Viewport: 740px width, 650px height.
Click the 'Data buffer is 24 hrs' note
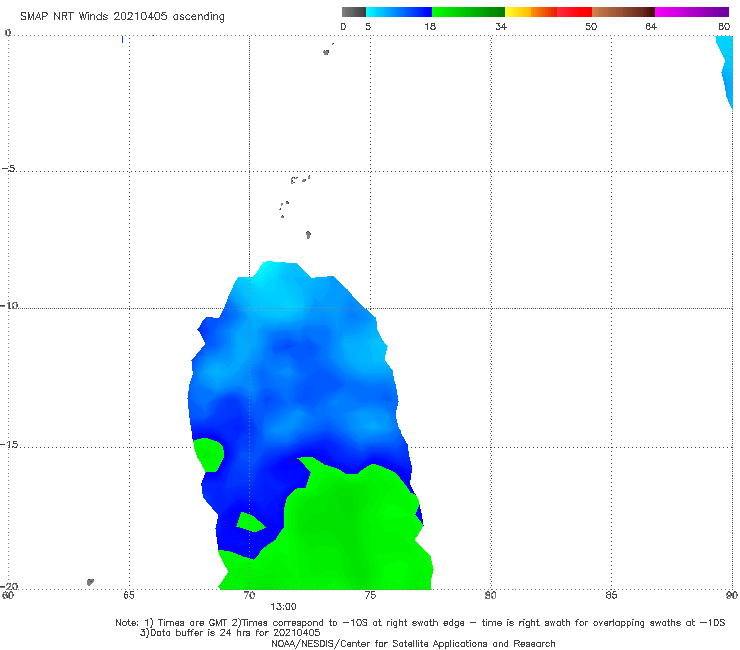(x=230, y=633)
